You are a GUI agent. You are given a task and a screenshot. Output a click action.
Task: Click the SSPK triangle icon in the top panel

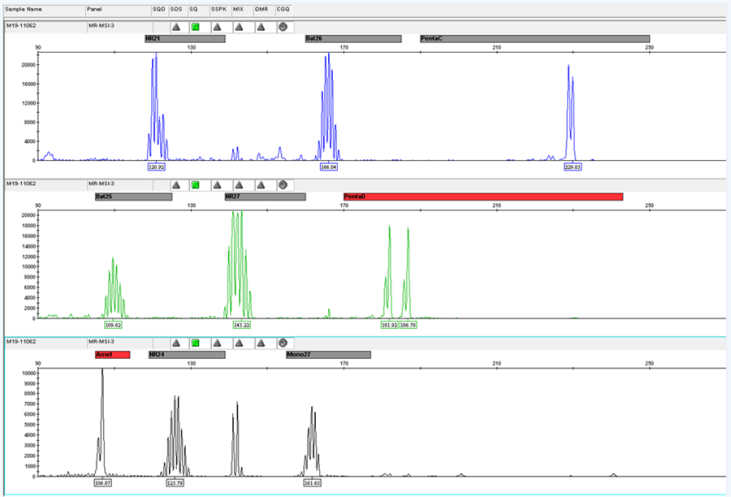(218, 26)
